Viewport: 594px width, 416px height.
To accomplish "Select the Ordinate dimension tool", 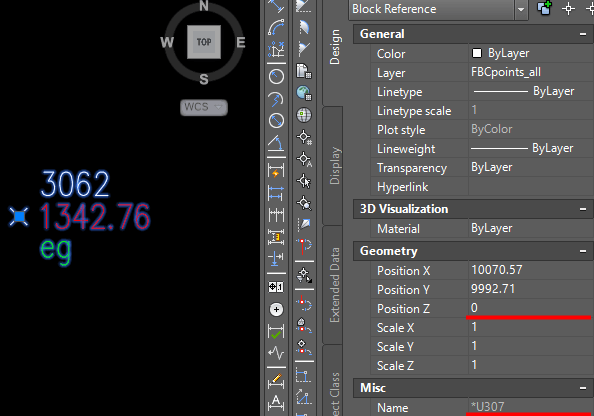I will pos(276,49).
